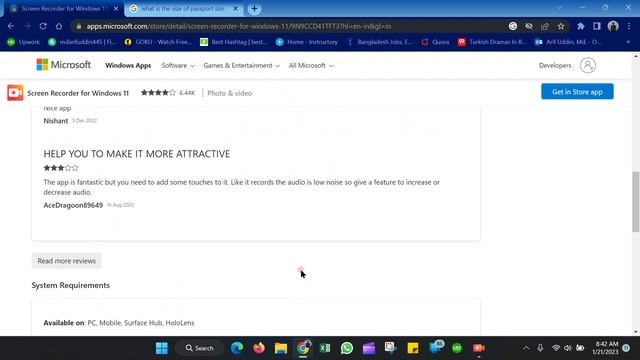Open the browser home page icon
This screenshot has width=640, height=360.
coord(59,26)
